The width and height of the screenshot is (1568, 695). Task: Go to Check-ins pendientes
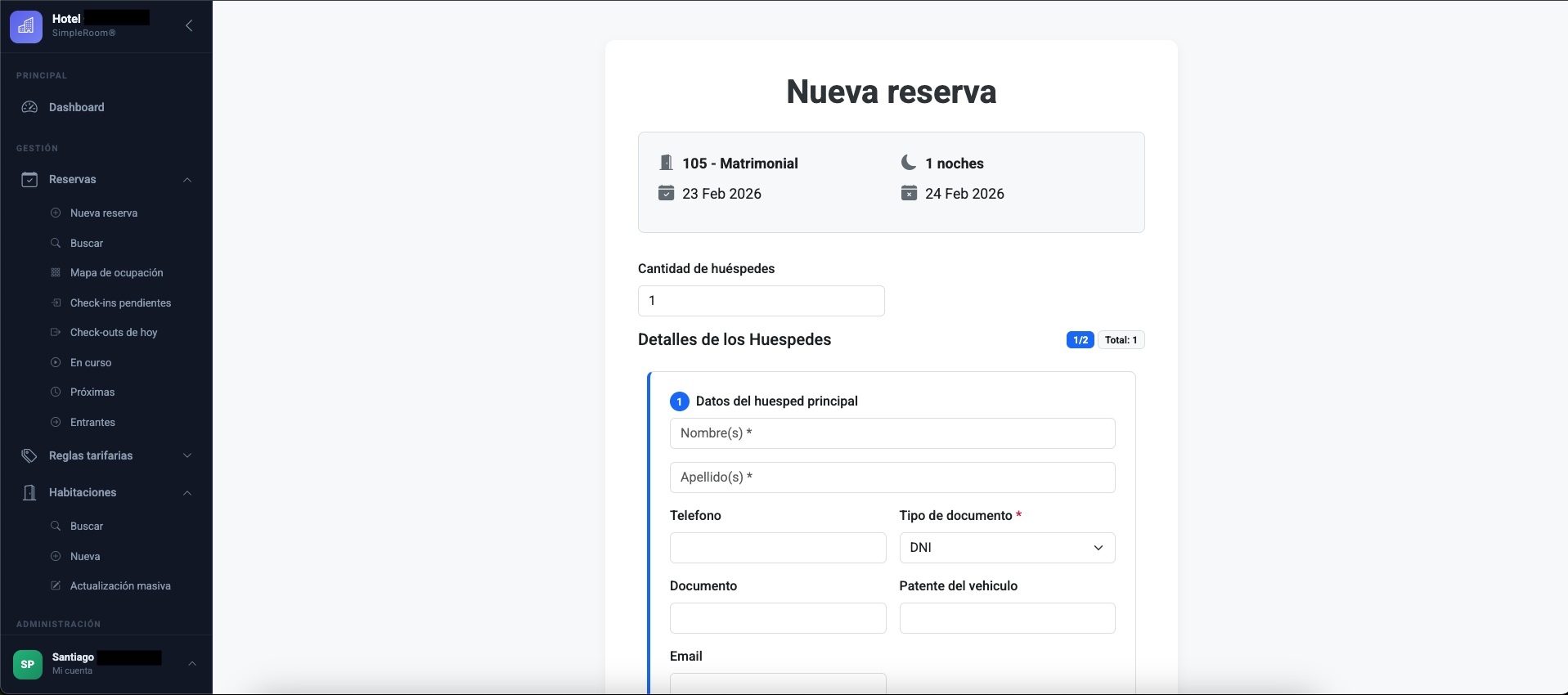[x=121, y=303]
